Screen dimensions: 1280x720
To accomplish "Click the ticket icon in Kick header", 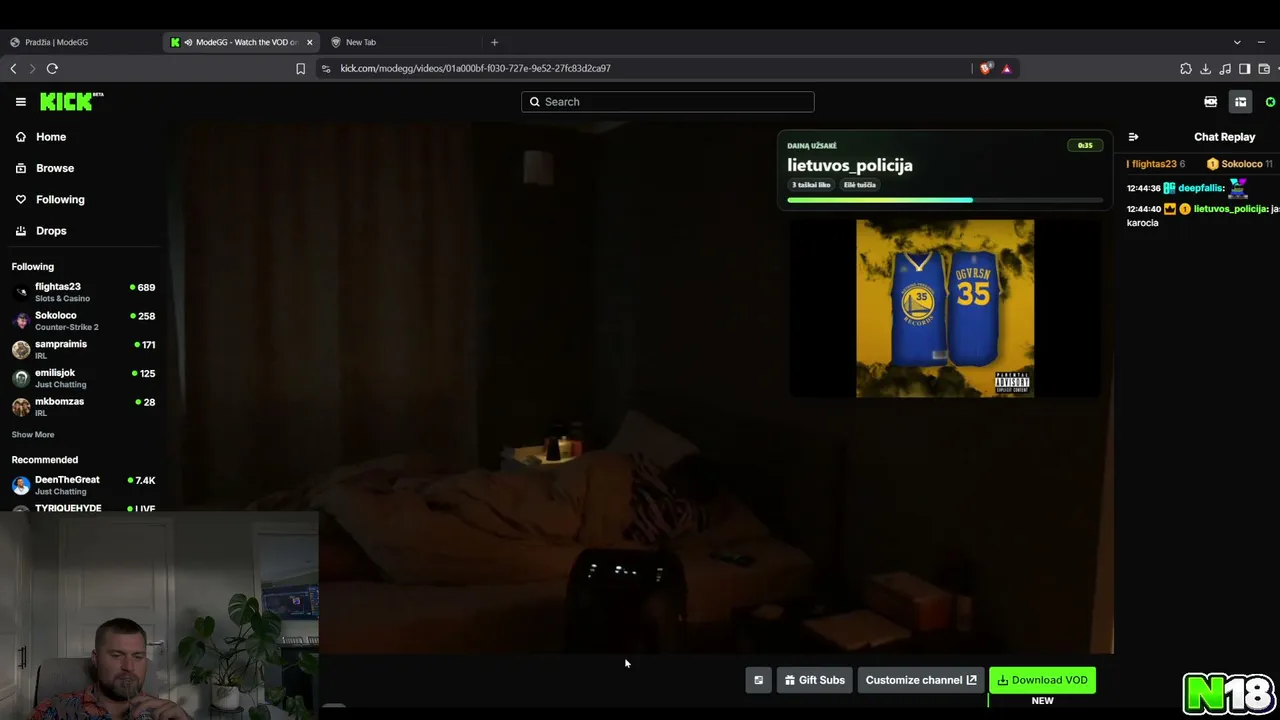I will (1210, 102).
